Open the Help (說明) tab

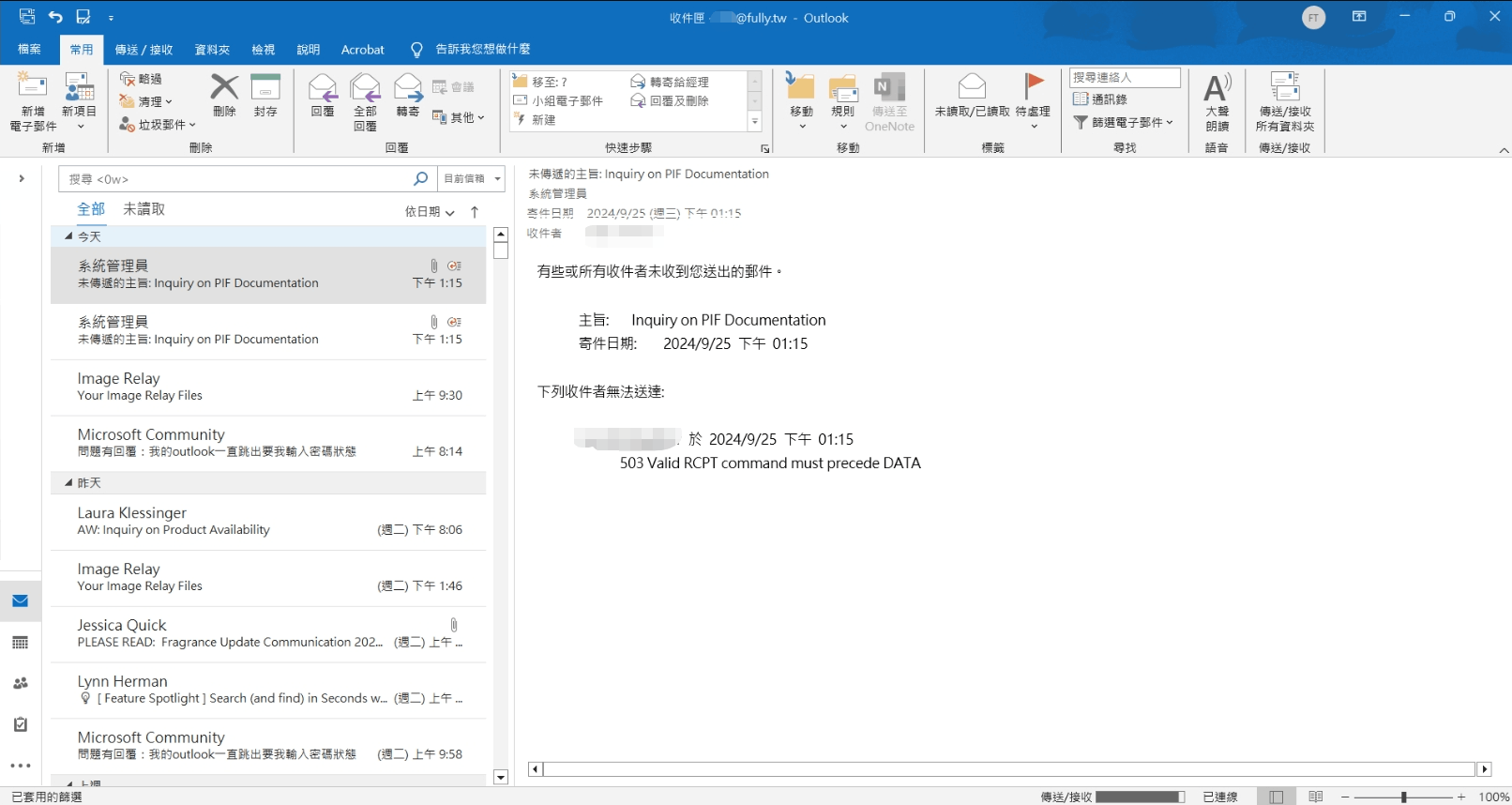pyautogui.click(x=309, y=49)
